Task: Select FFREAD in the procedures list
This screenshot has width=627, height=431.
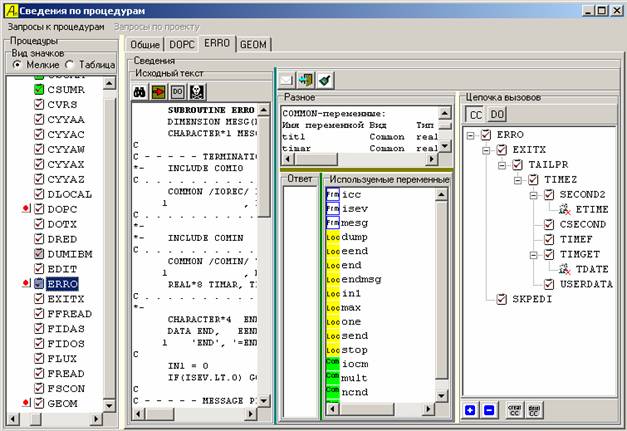Action: pos(70,314)
